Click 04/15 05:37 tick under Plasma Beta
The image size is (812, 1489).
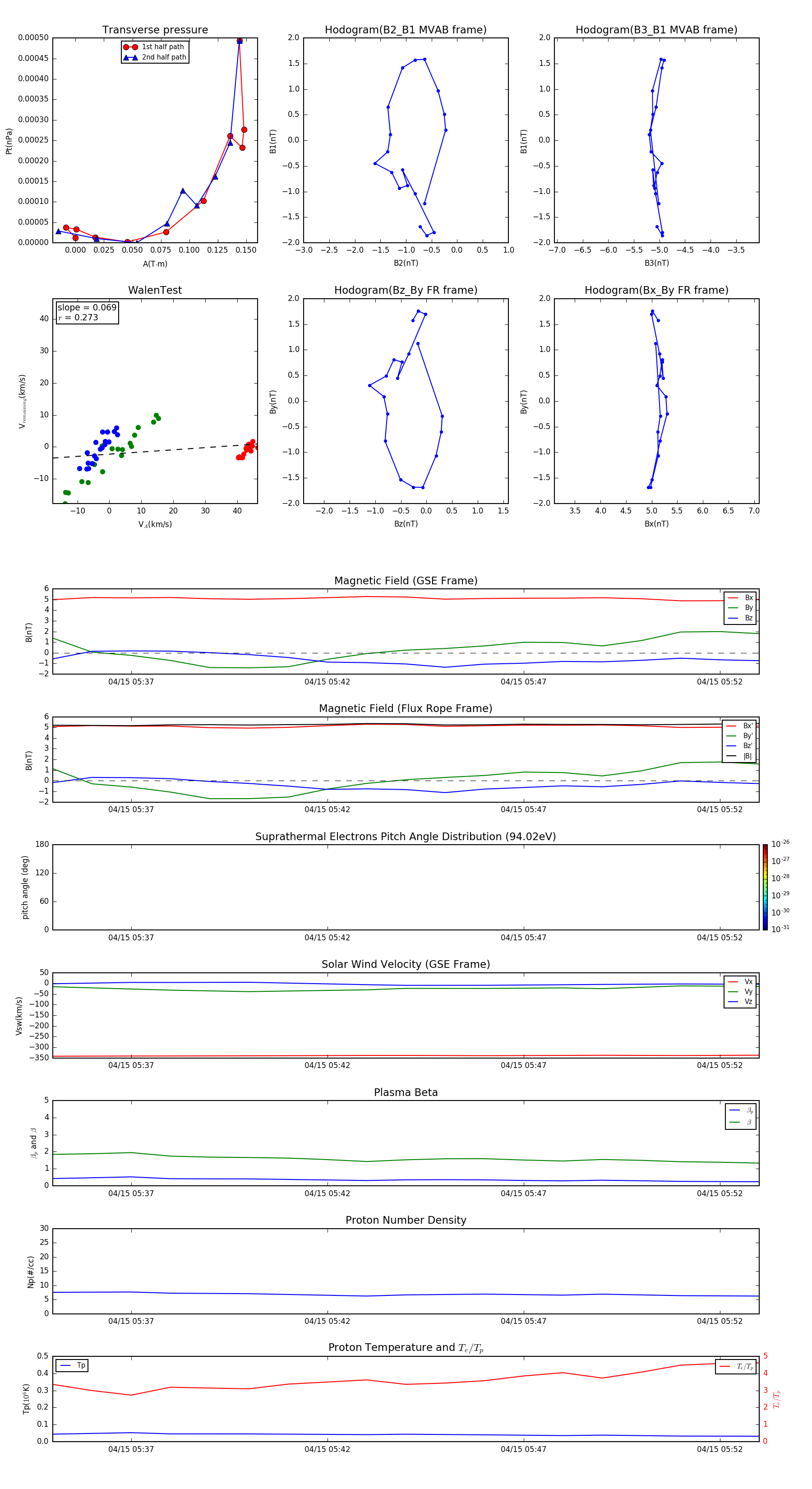pos(131,1193)
